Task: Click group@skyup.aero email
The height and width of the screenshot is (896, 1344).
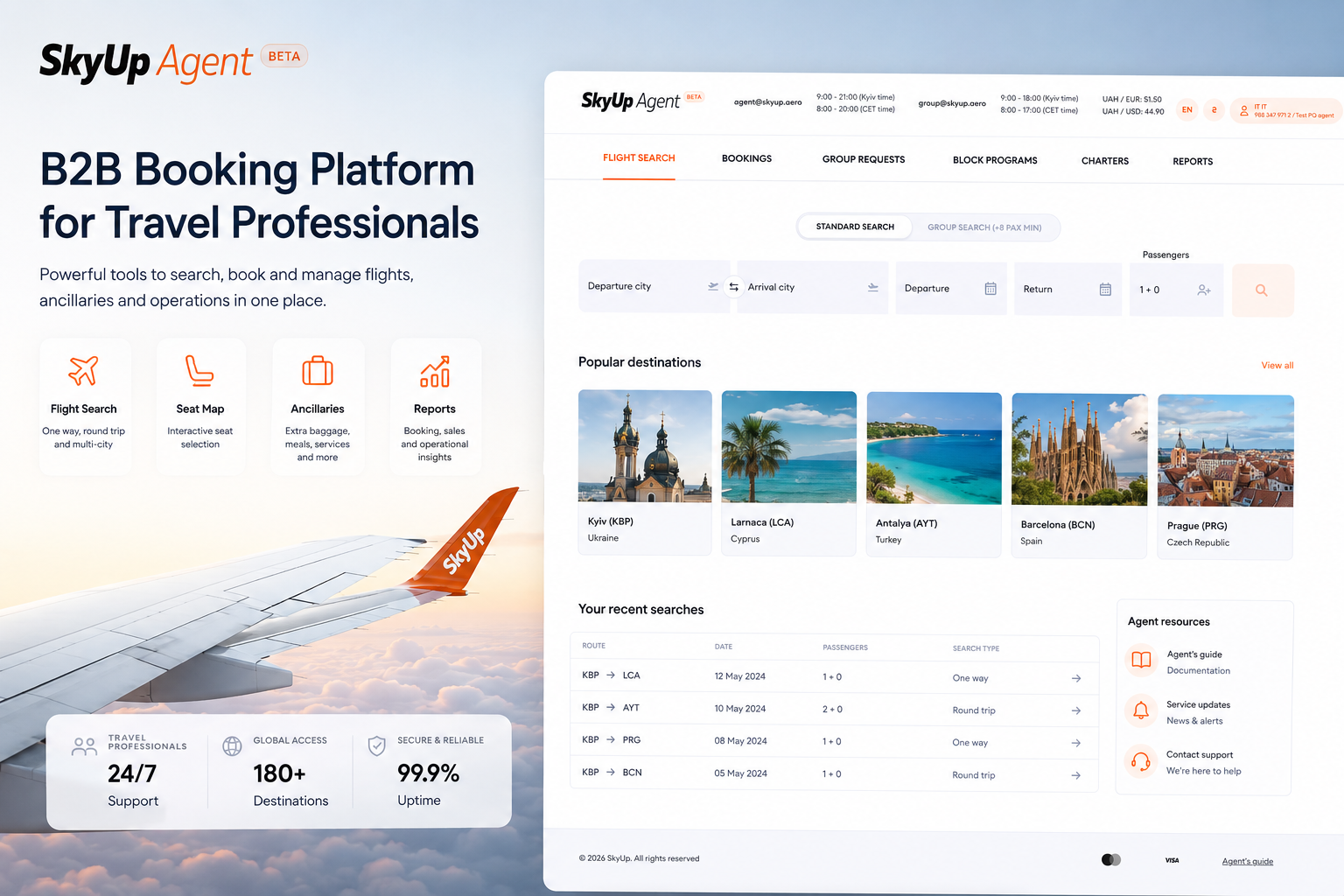Action: click(952, 103)
